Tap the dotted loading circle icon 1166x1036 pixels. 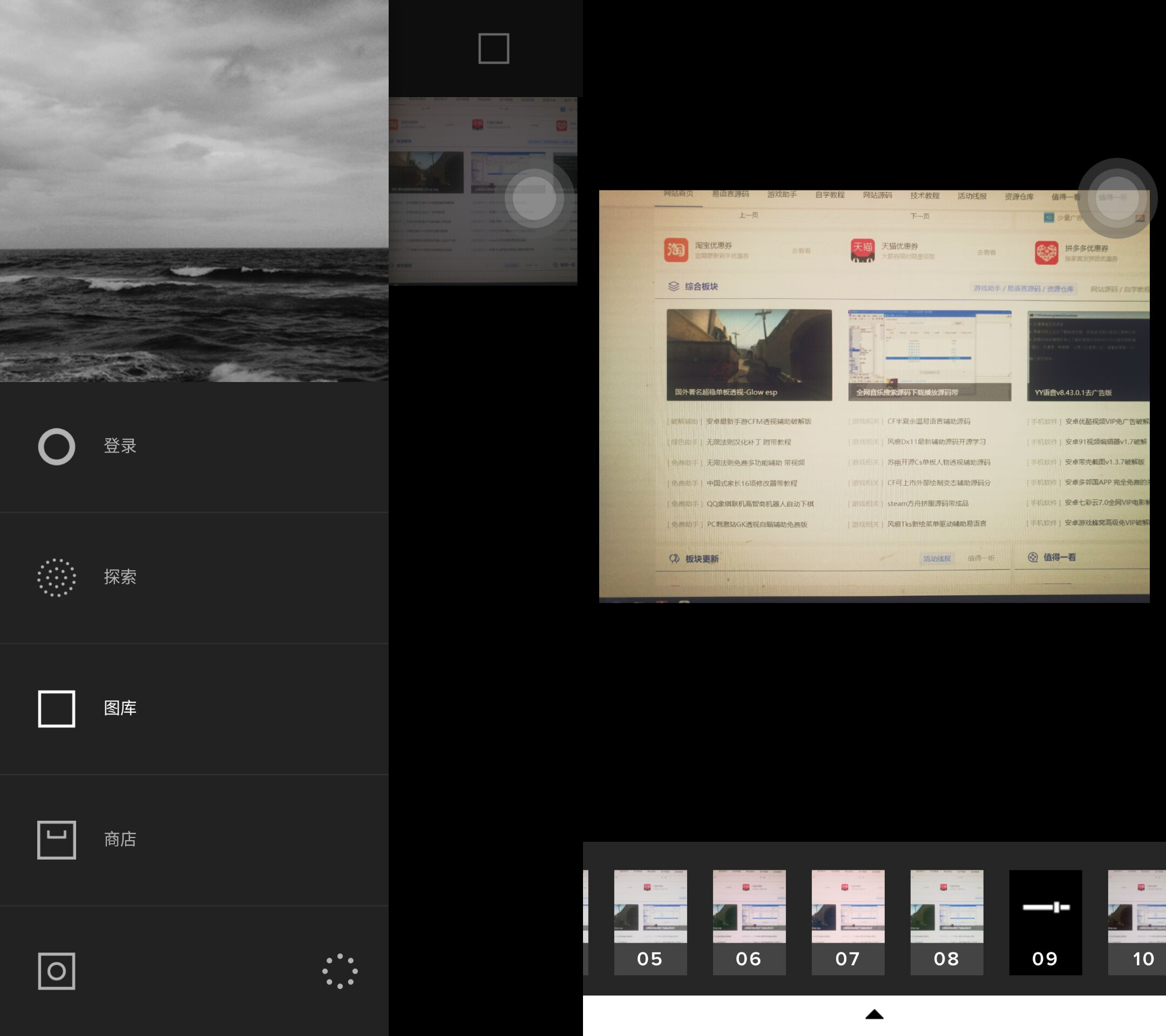coord(340,971)
